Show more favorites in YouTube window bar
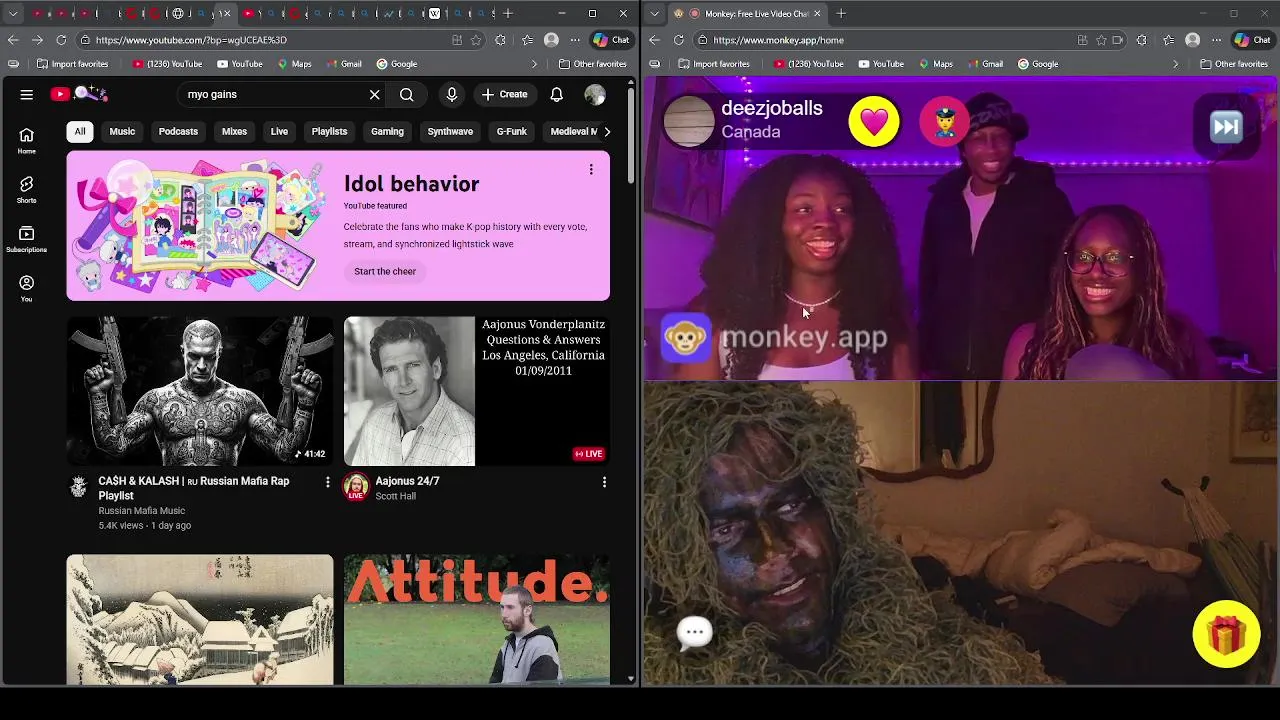This screenshot has width=1280, height=720. 534,64
